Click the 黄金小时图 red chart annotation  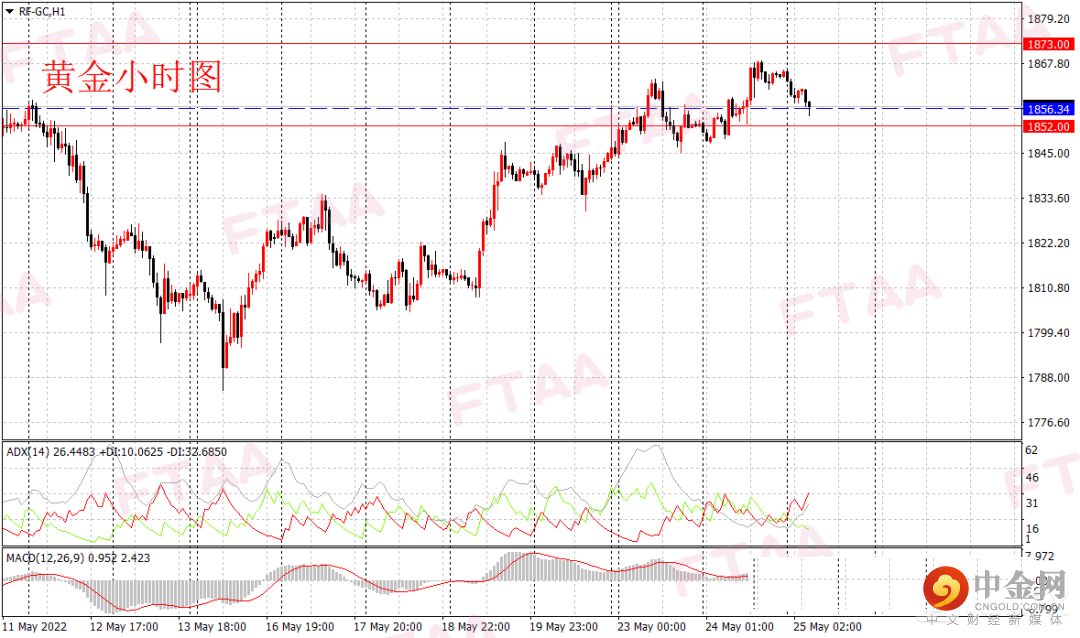point(132,76)
